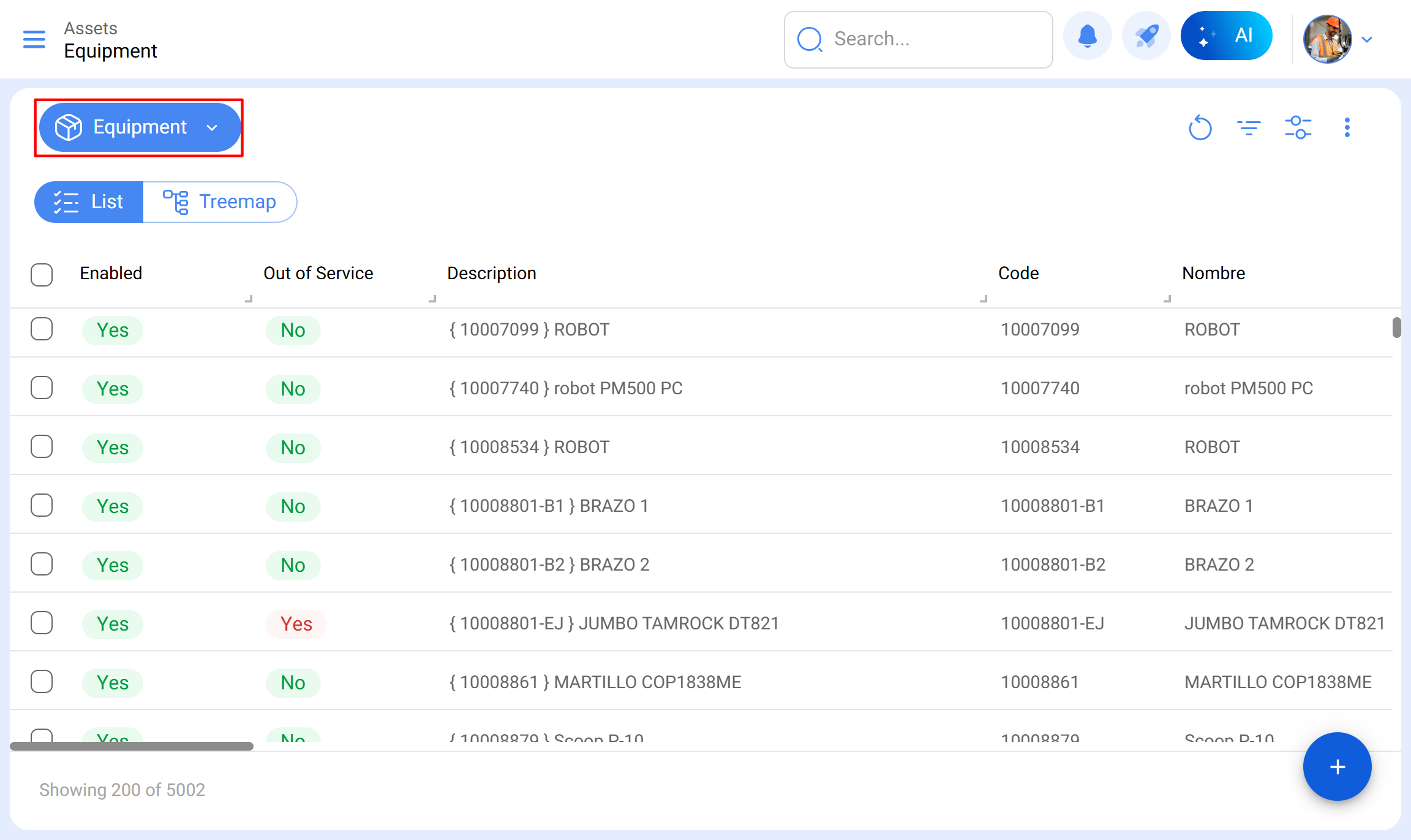Select the JUMBO TAMROCK DT821 row checkbox

42,623
